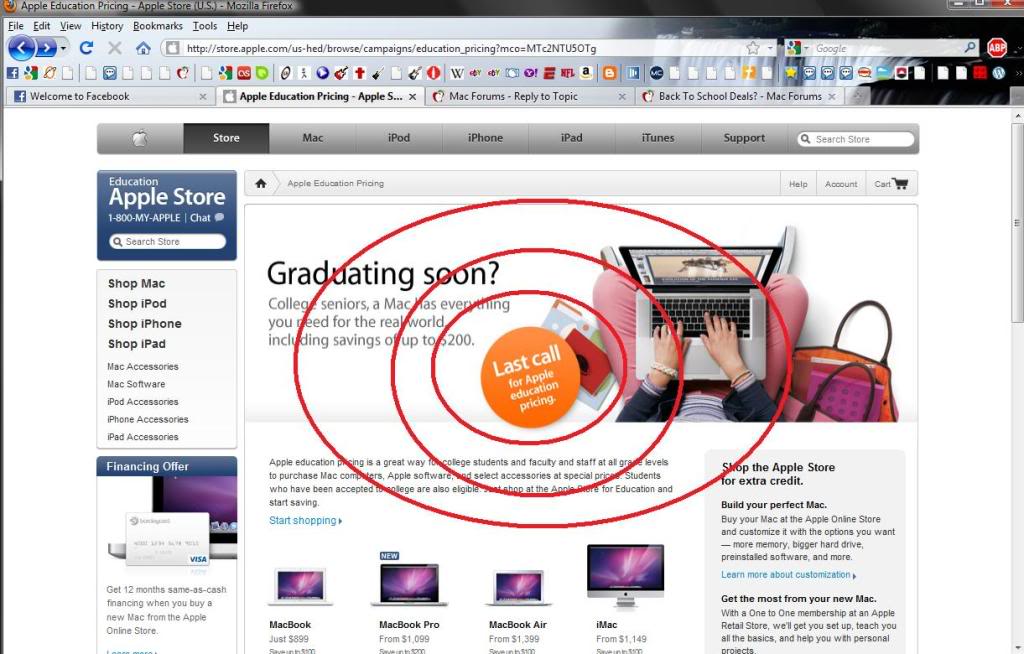Open the History menu

click(107, 26)
